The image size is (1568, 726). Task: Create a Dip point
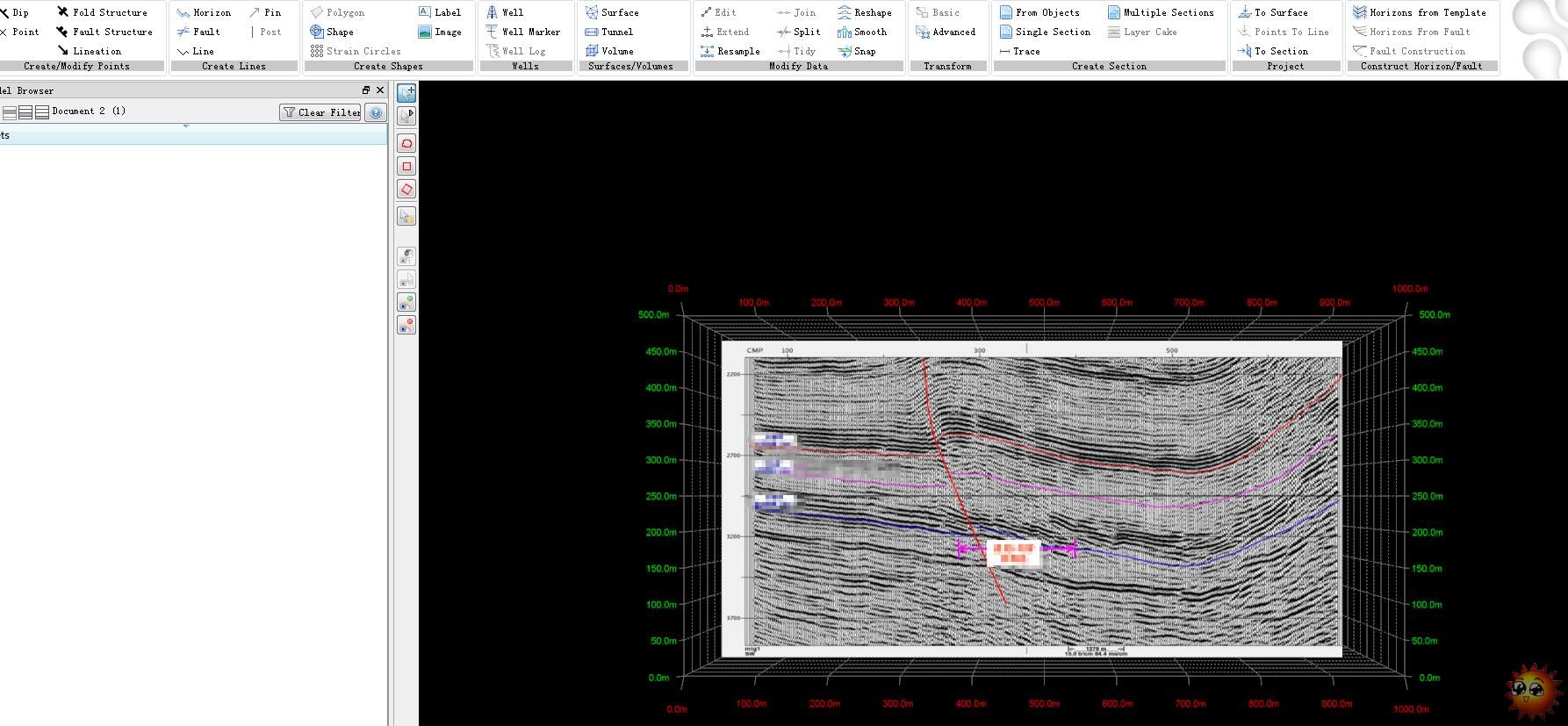(14, 12)
